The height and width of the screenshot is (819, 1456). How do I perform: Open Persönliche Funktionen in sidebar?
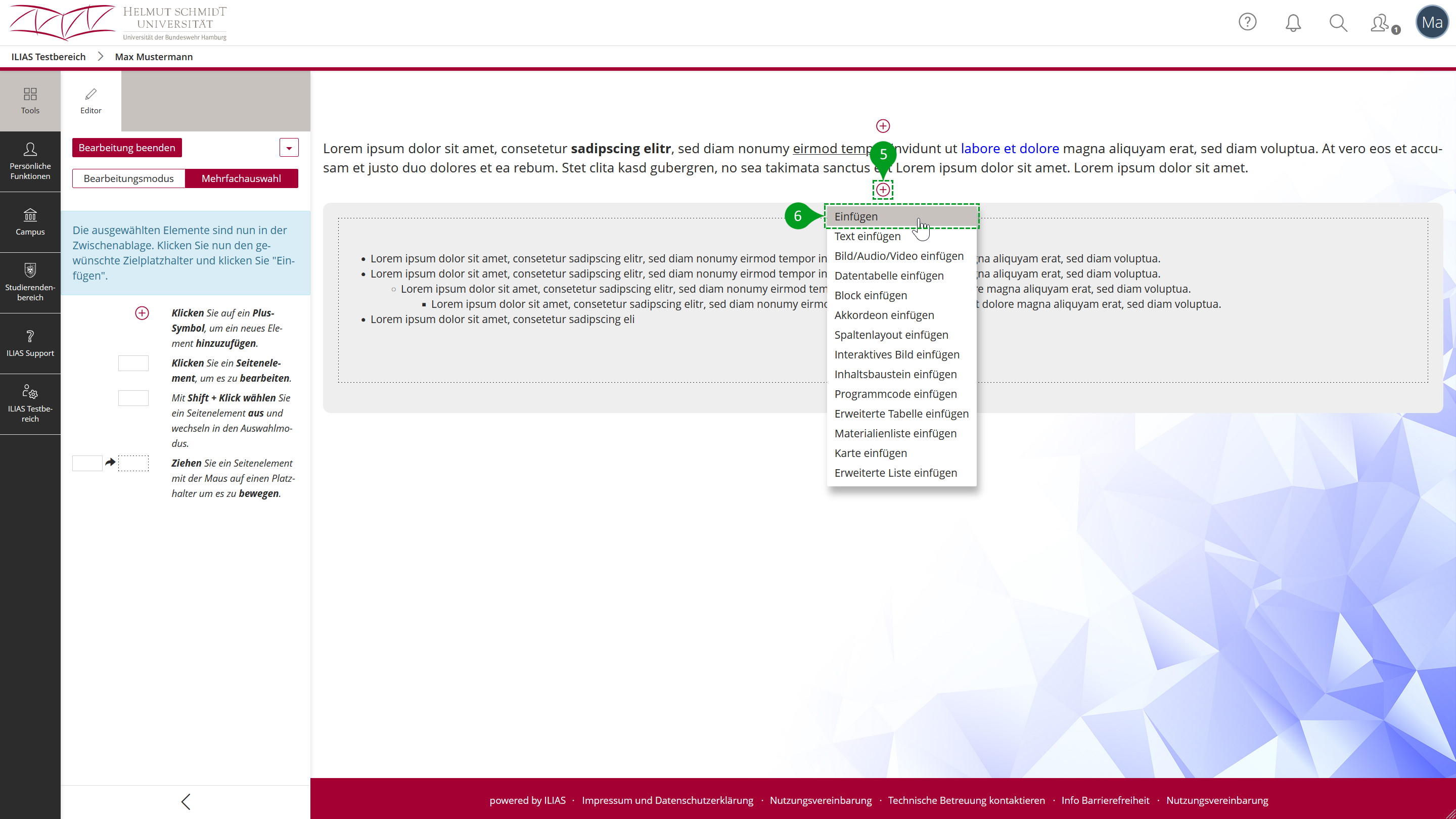[30, 162]
